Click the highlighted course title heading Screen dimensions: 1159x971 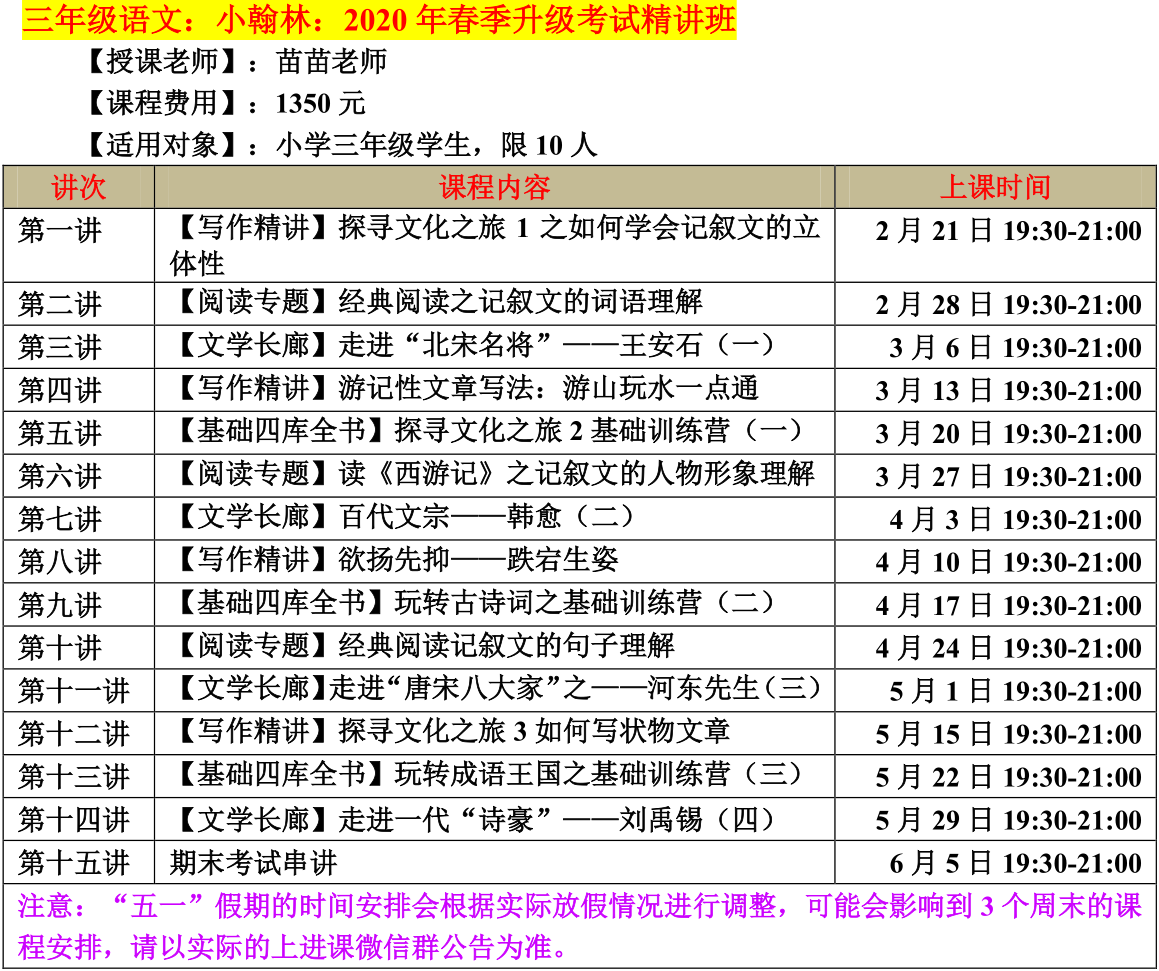(378, 21)
